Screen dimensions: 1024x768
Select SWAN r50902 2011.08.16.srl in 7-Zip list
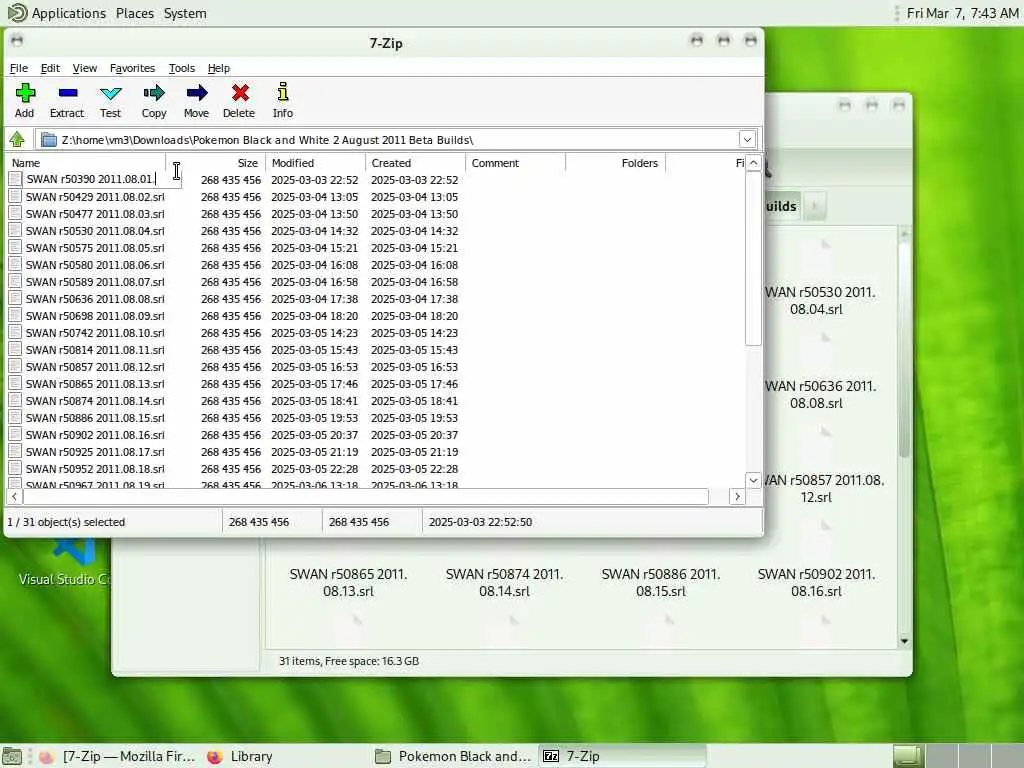click(95, 435)
